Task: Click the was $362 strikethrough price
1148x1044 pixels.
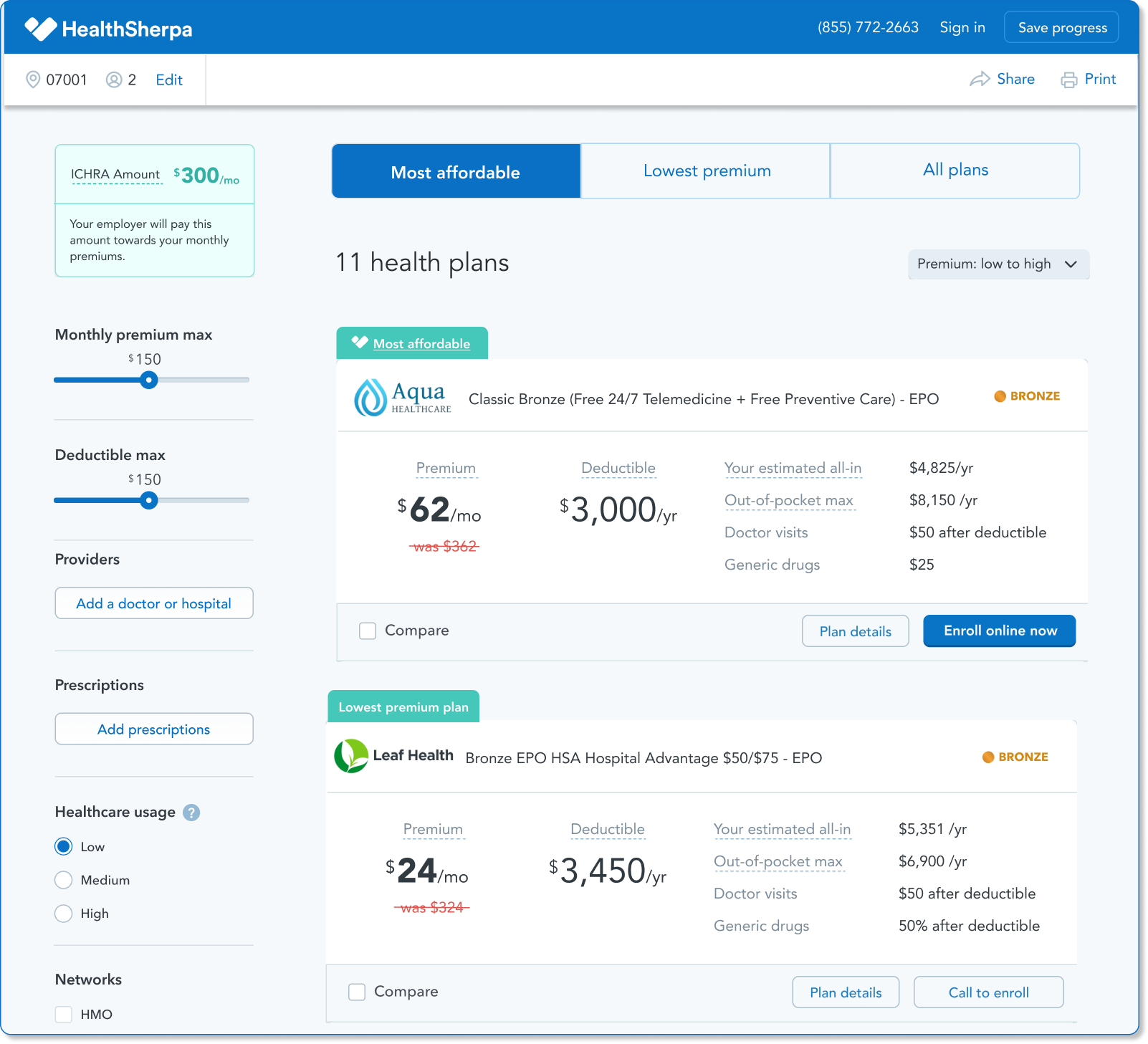Action: coord(444,547)
